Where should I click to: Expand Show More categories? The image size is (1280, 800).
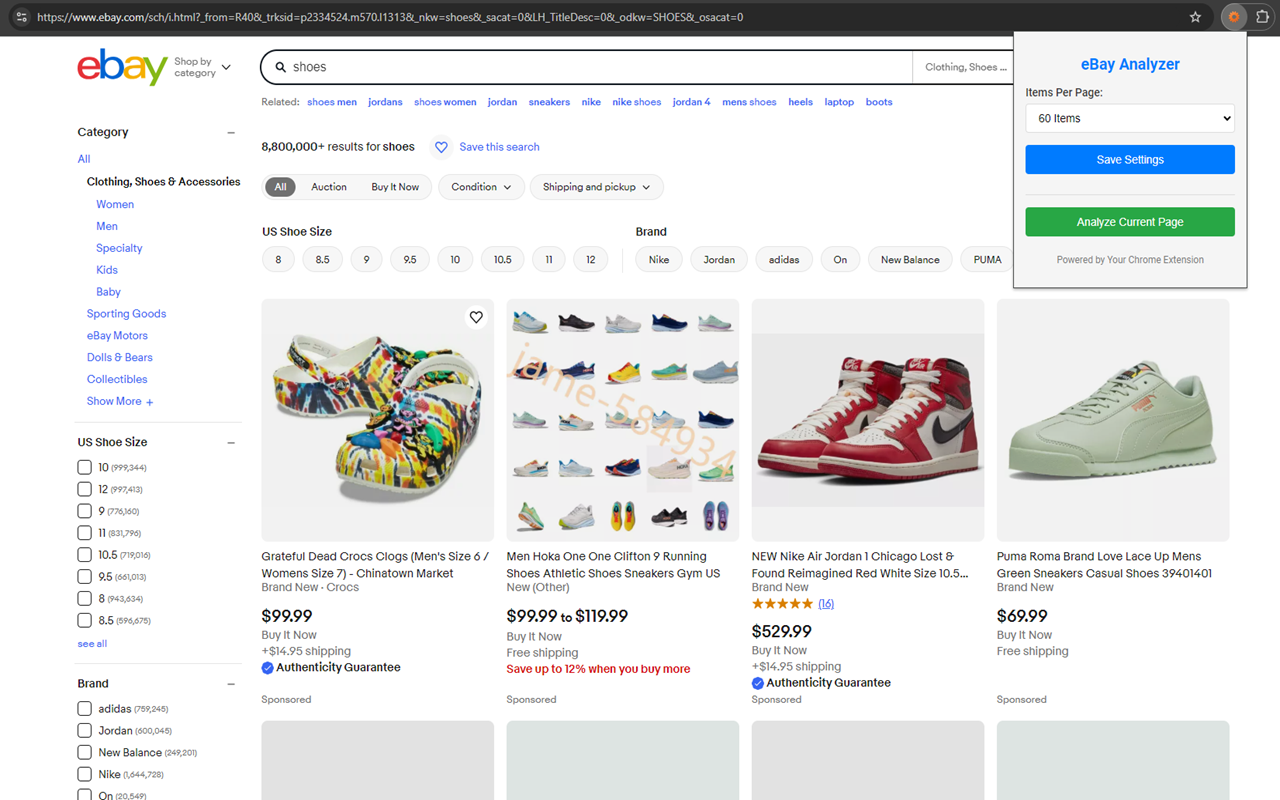(x=120, y=402)
